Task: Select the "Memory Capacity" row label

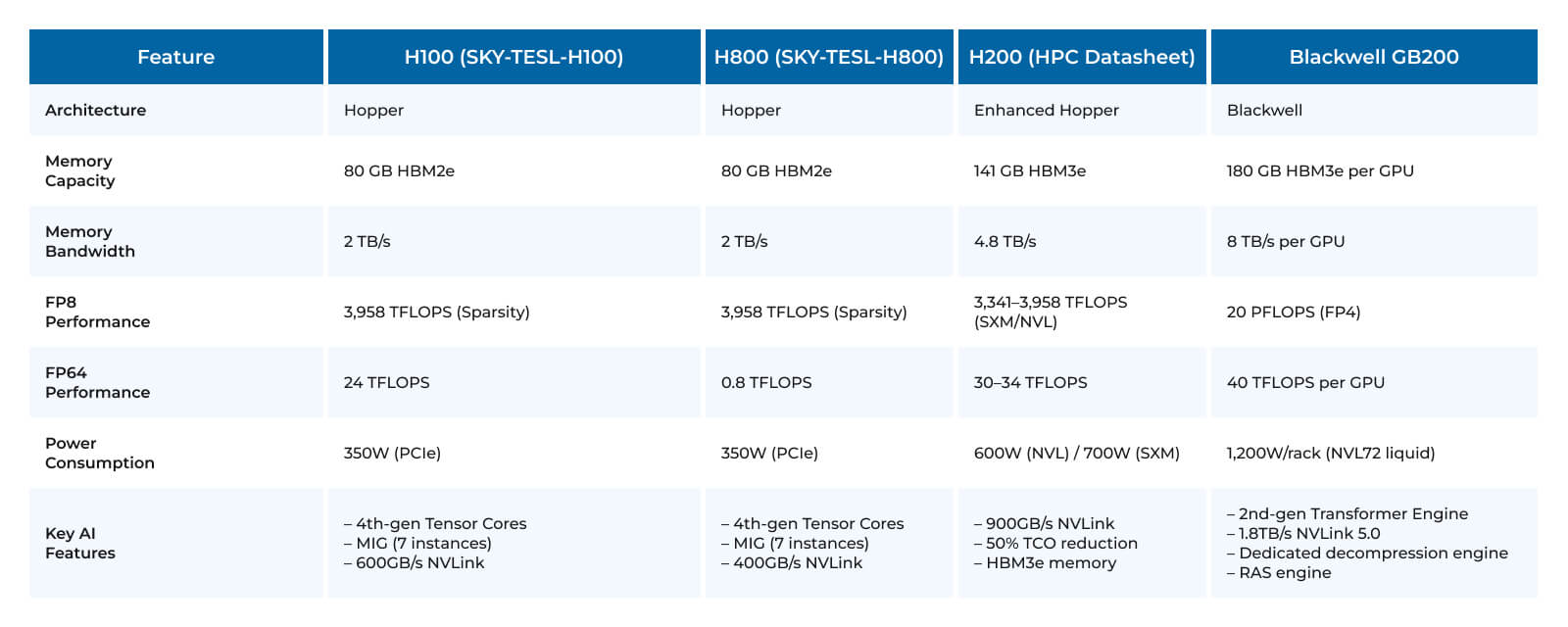Action: point(80,170)
